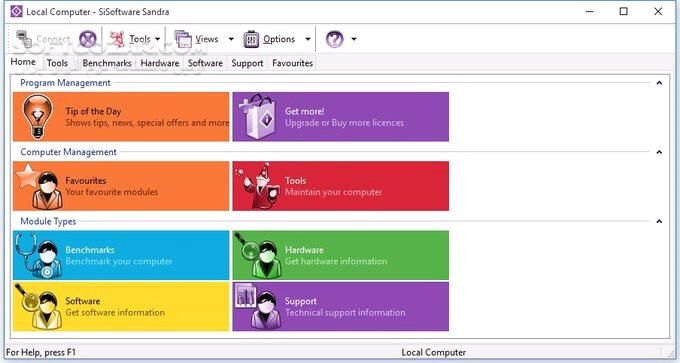
Task: Minimize the Sandra window
Action: pyautogui.click(x=589, y=11)
